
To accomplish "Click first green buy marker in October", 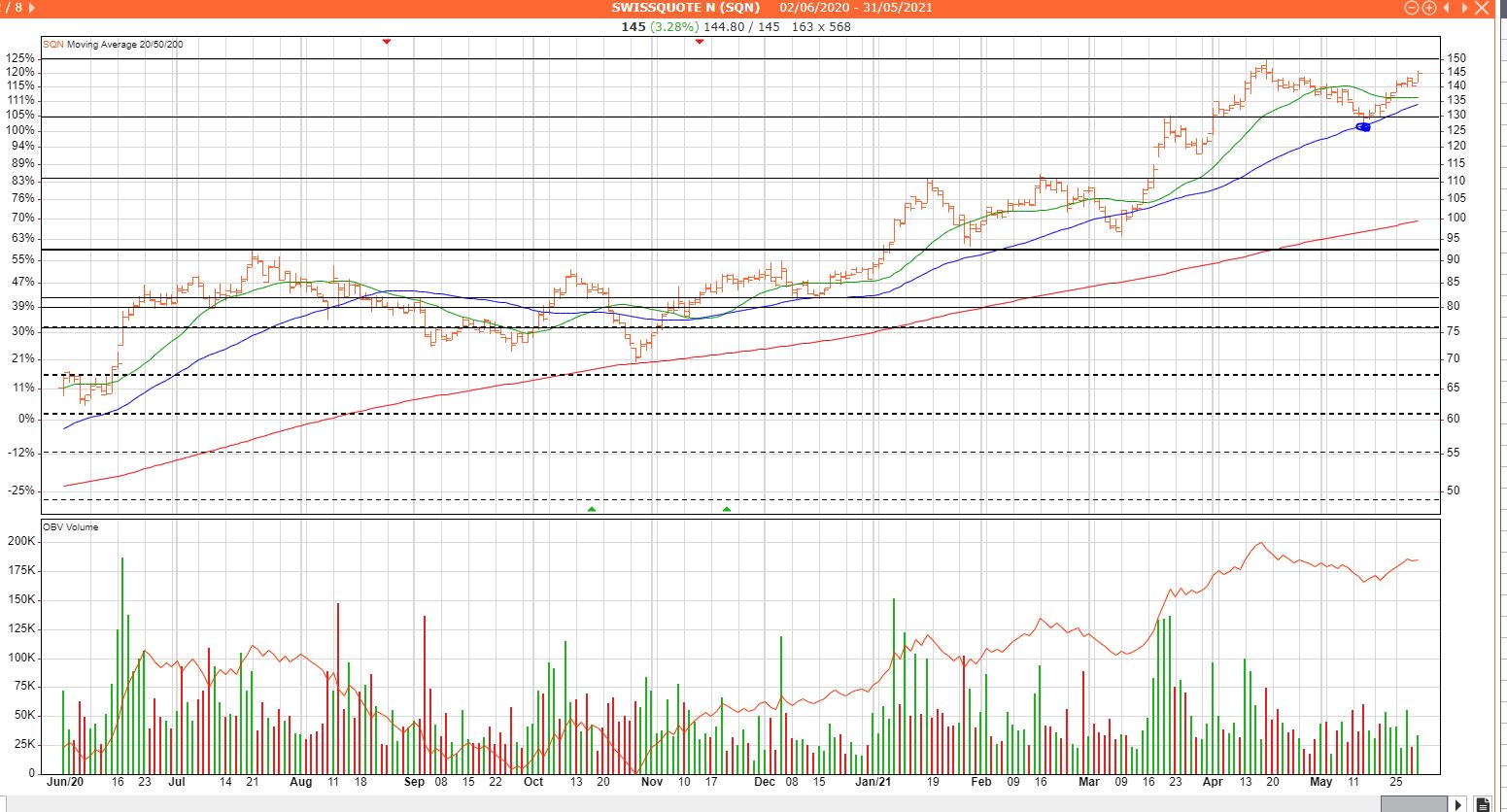I will (x=591, y=509).
